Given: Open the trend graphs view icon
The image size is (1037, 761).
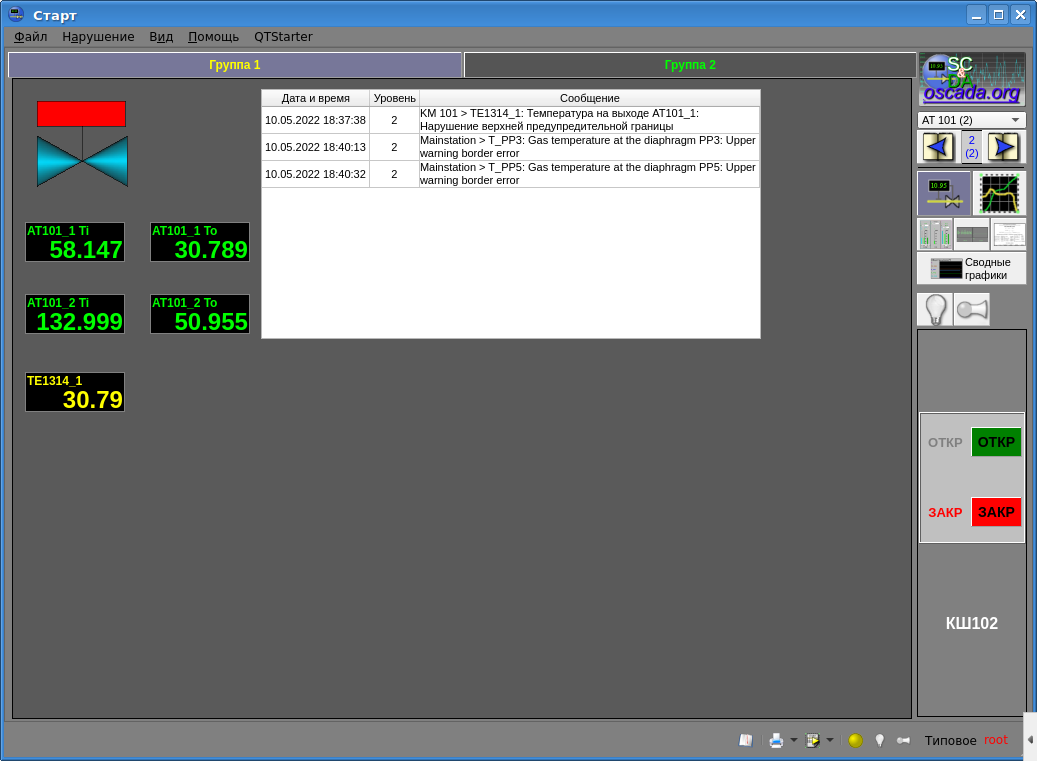Looking at the screenshot, I should click(x=999, y=193).
